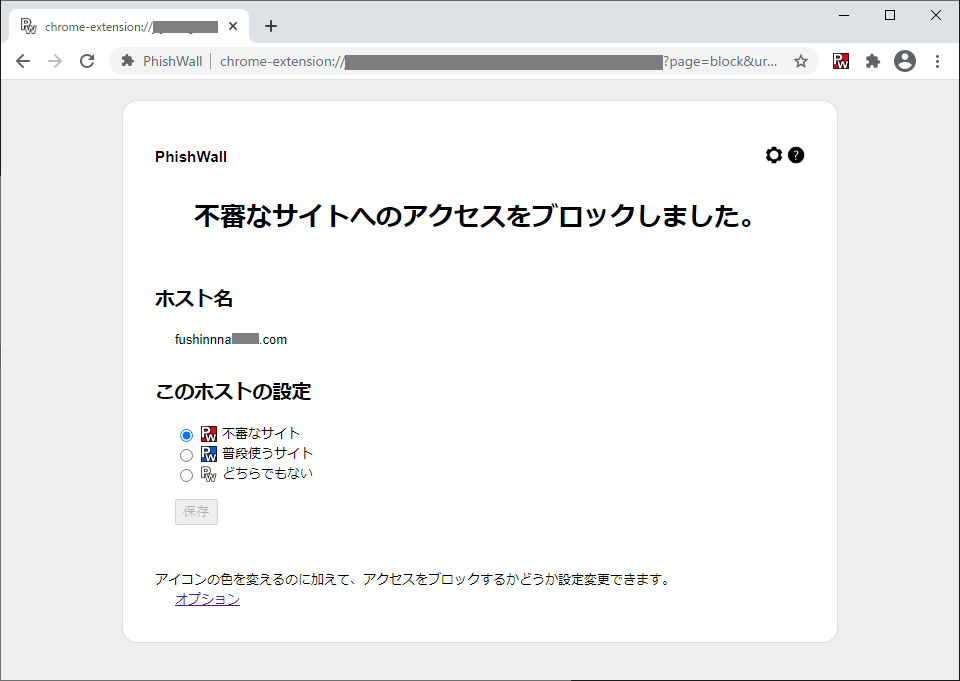Select the どちらでもない radio button
The width and height of the screenshot is (960, 681).
pyautogui.click(x=186, y=475)
